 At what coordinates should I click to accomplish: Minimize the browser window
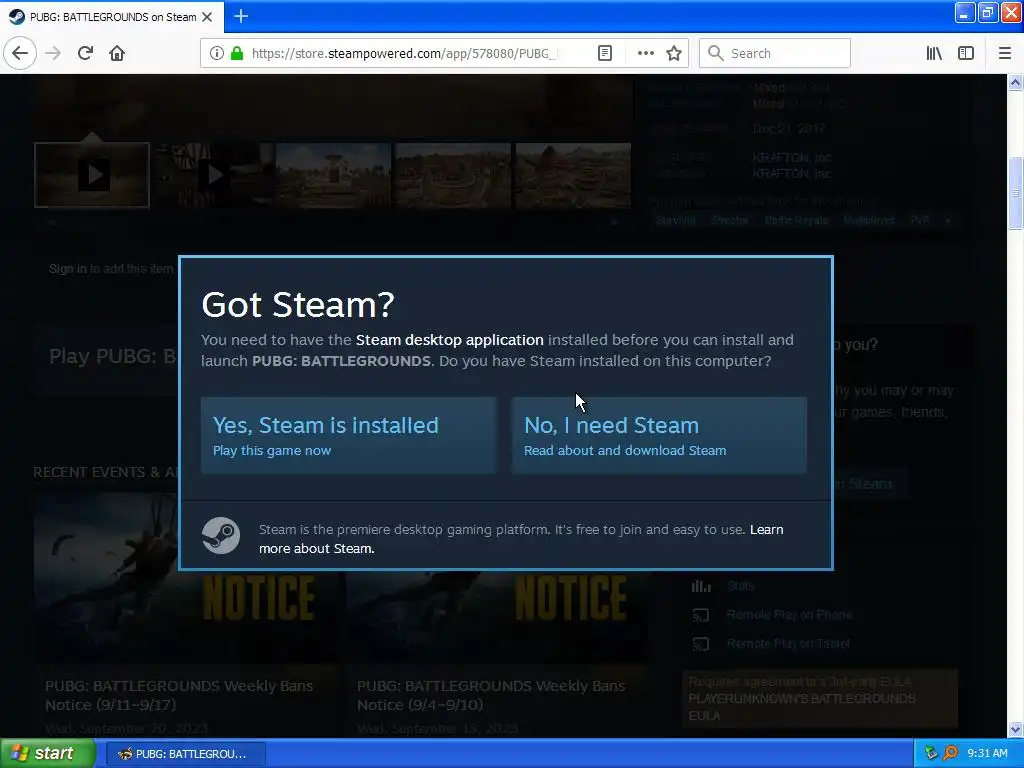point(965,12)
